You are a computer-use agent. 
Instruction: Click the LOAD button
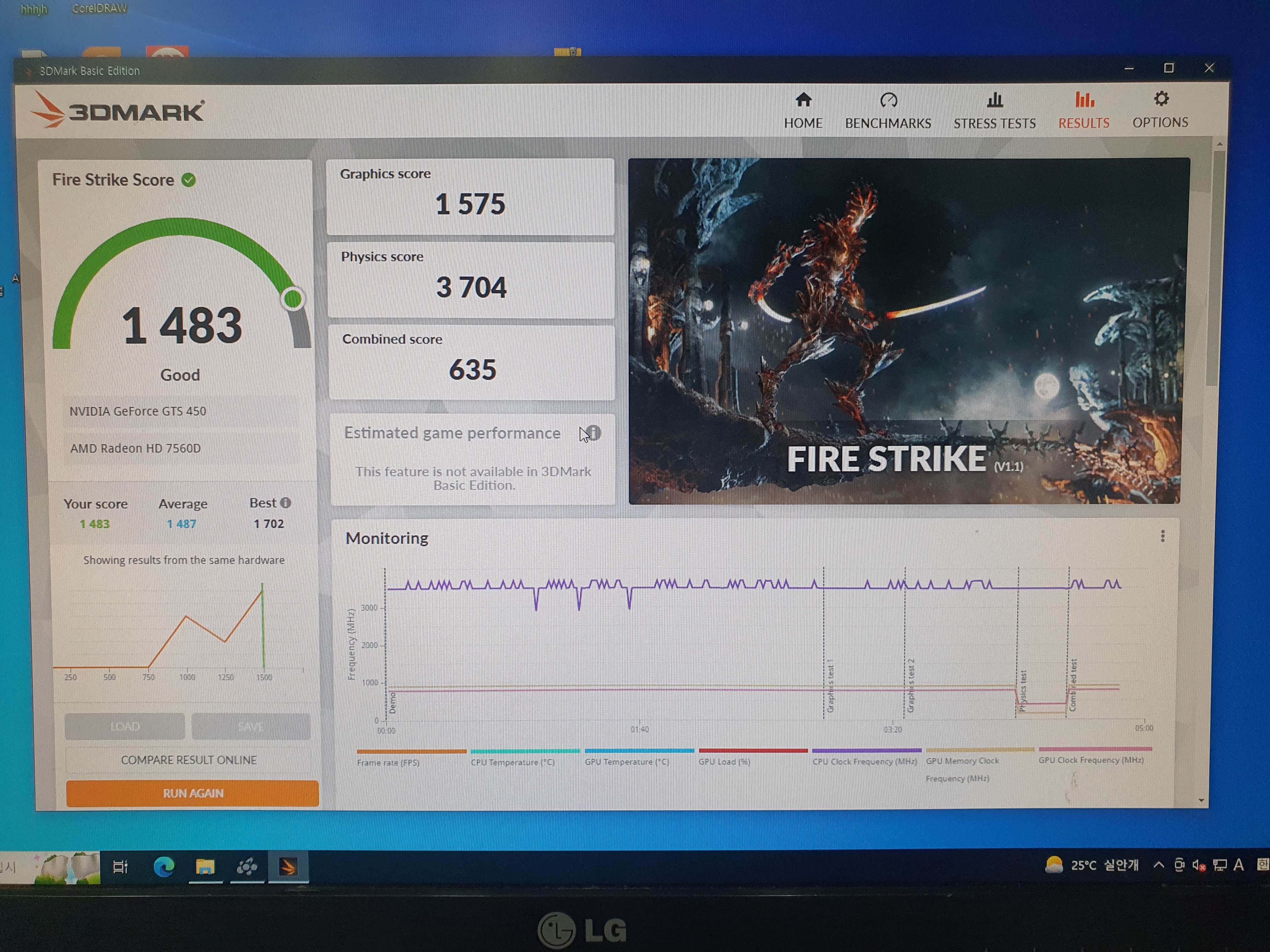click(x=125, y=727)
